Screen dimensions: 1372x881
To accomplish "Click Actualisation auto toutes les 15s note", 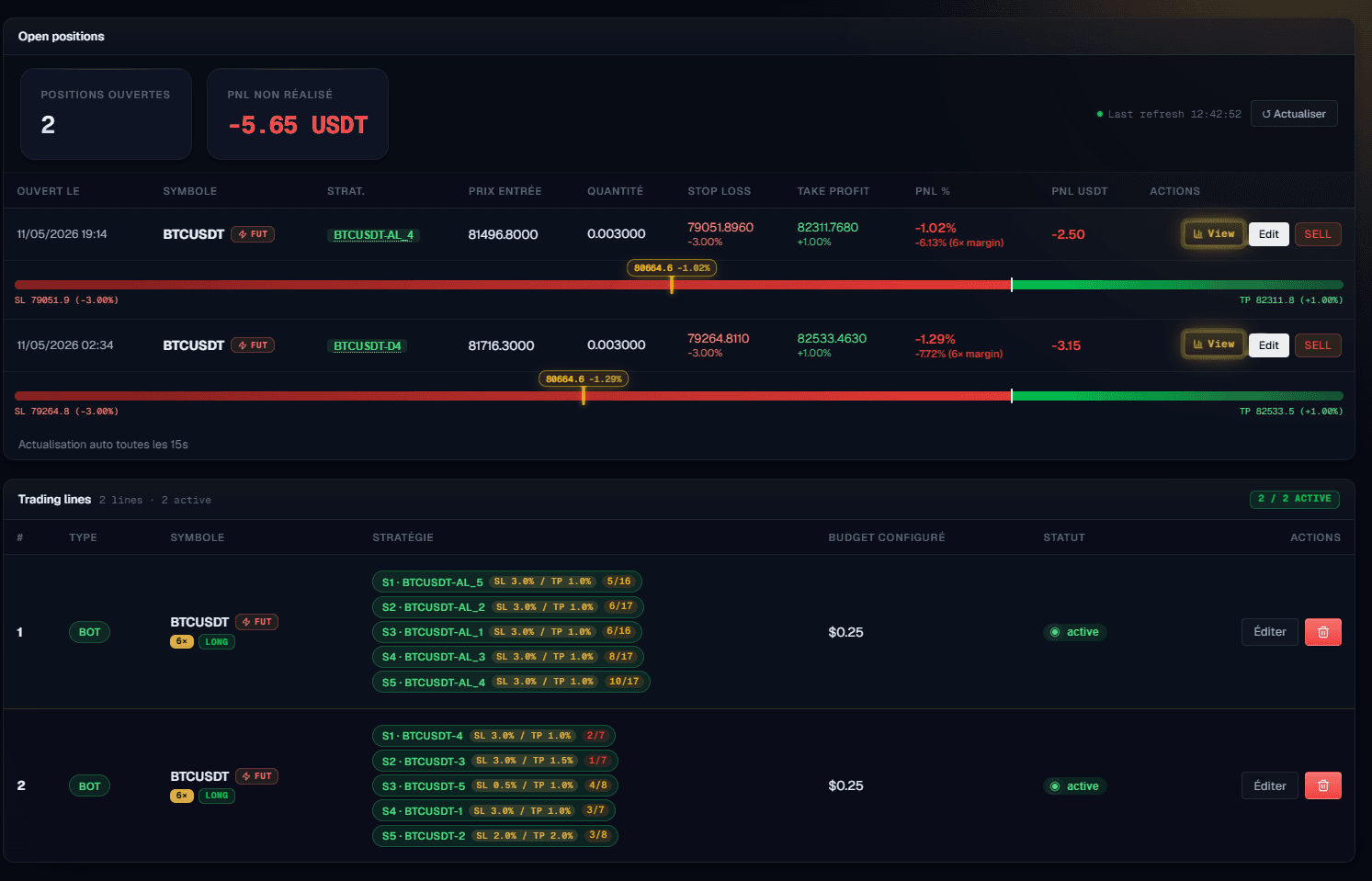I will tap(103, 445).
